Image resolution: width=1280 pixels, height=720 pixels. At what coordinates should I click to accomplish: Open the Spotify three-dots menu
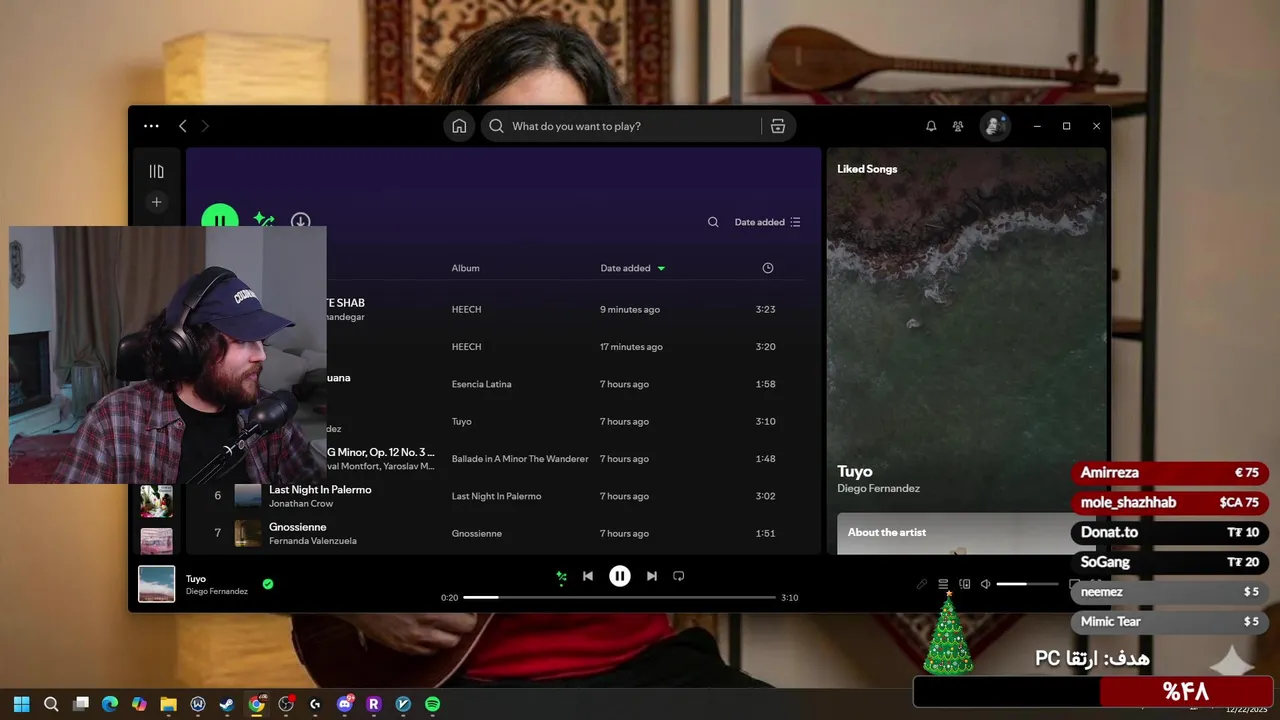(151, 126)
